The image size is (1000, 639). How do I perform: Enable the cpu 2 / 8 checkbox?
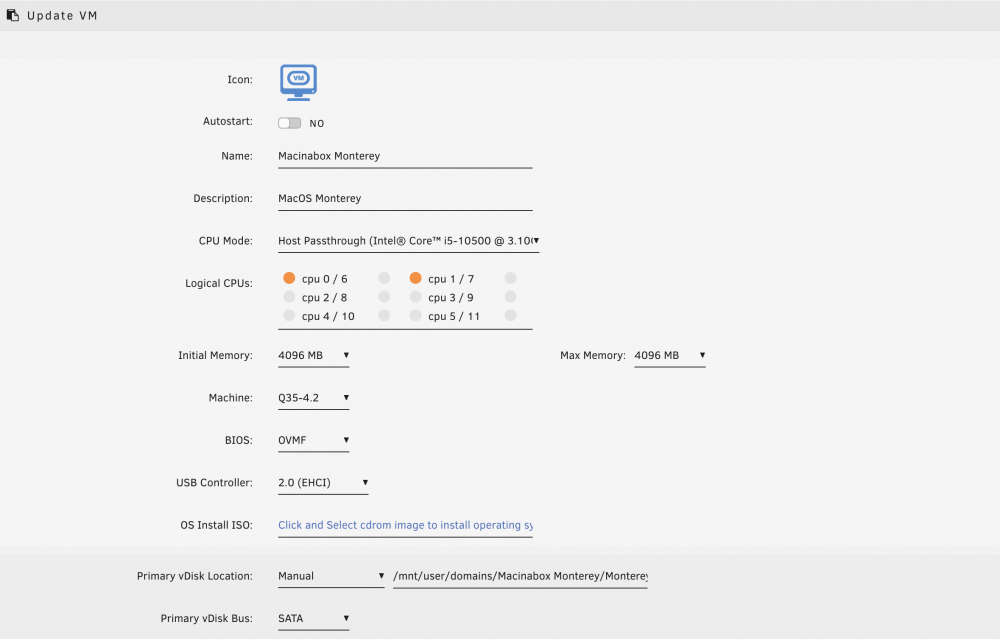click(289, 297)
